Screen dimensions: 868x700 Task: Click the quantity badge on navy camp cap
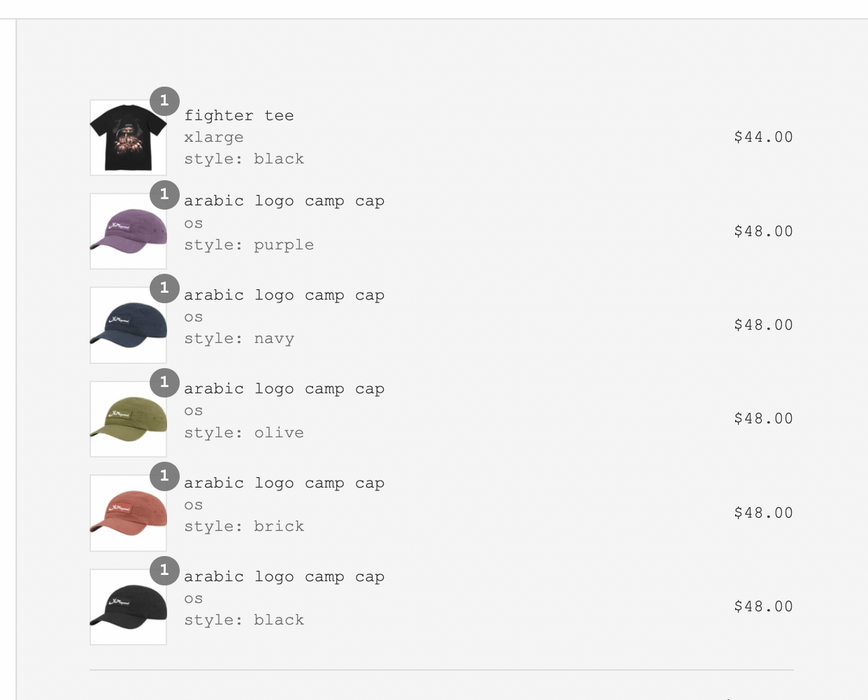pyautogui.click(x=164, y=288)
